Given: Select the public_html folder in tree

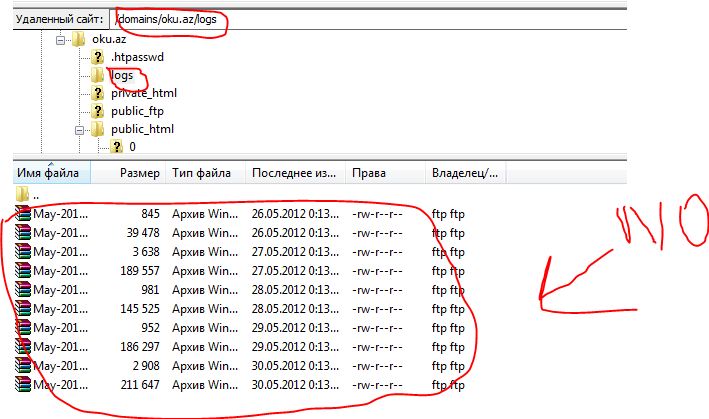Looking at the screenshot, I should (142, 129).
